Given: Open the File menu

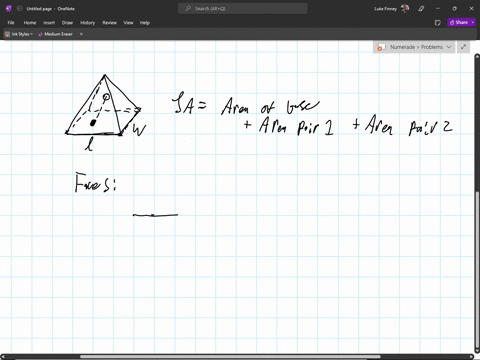Looking at the screenshot, I should pos(11,23).
